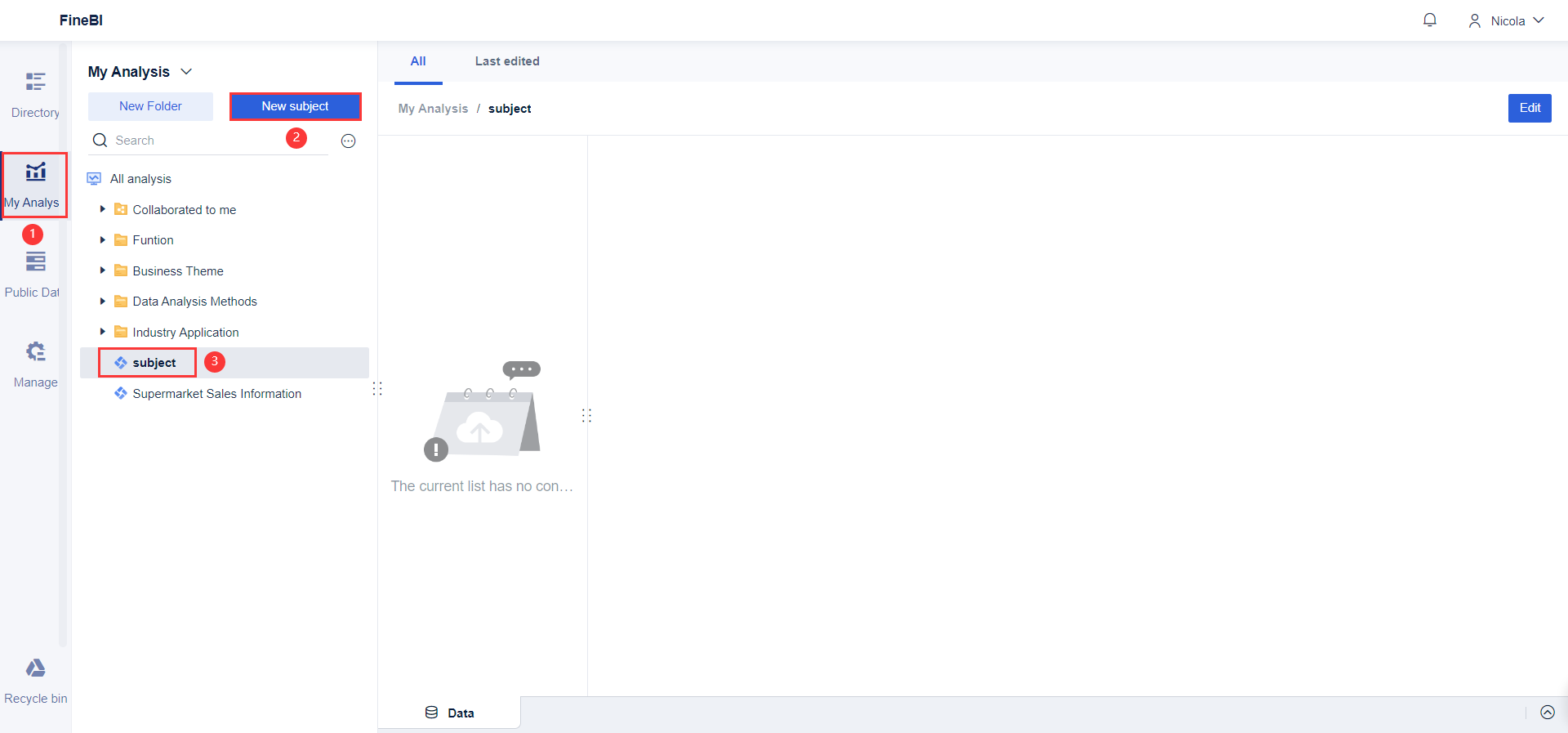
Task: Click the Data database icon
Action: tap(431, 713)
